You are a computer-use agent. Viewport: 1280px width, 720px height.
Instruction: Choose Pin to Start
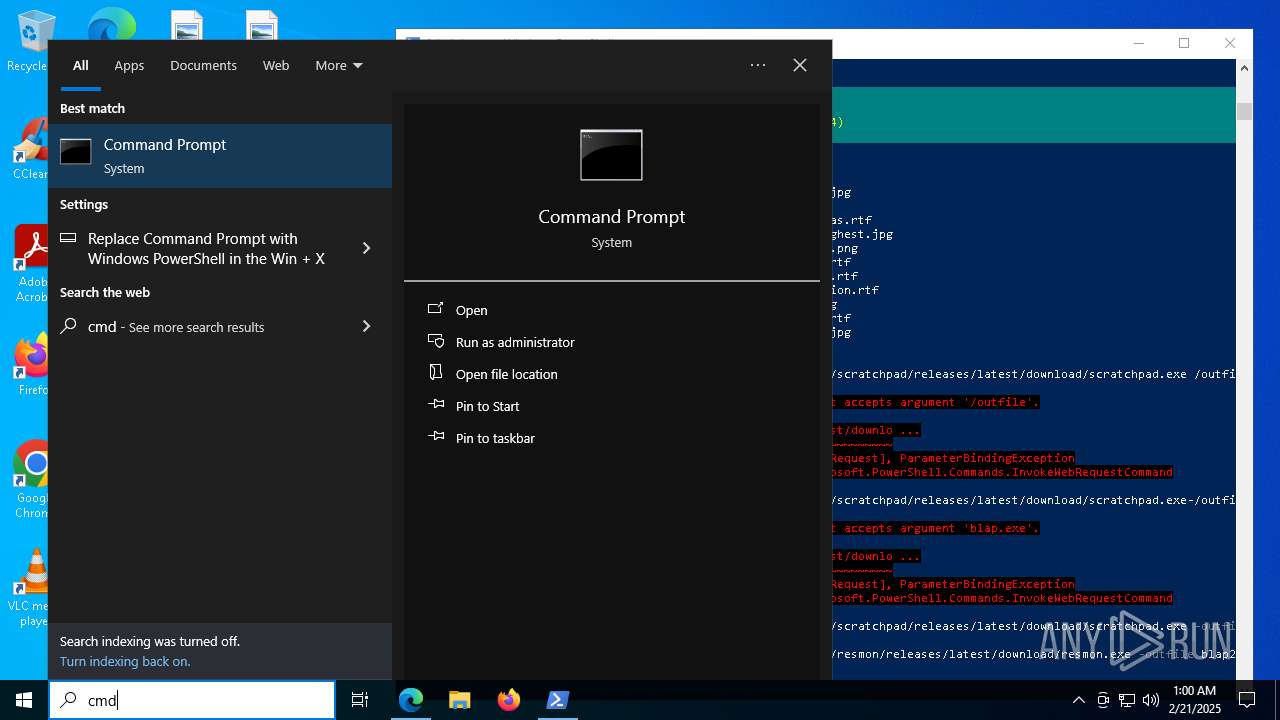click(488, 406)
